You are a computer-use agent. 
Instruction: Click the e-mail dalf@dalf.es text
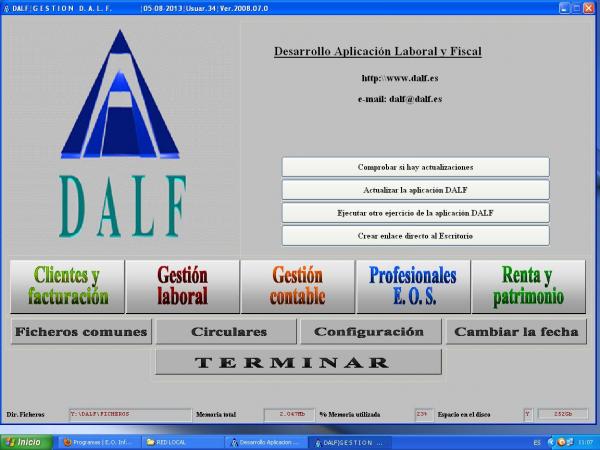point(400,99)
